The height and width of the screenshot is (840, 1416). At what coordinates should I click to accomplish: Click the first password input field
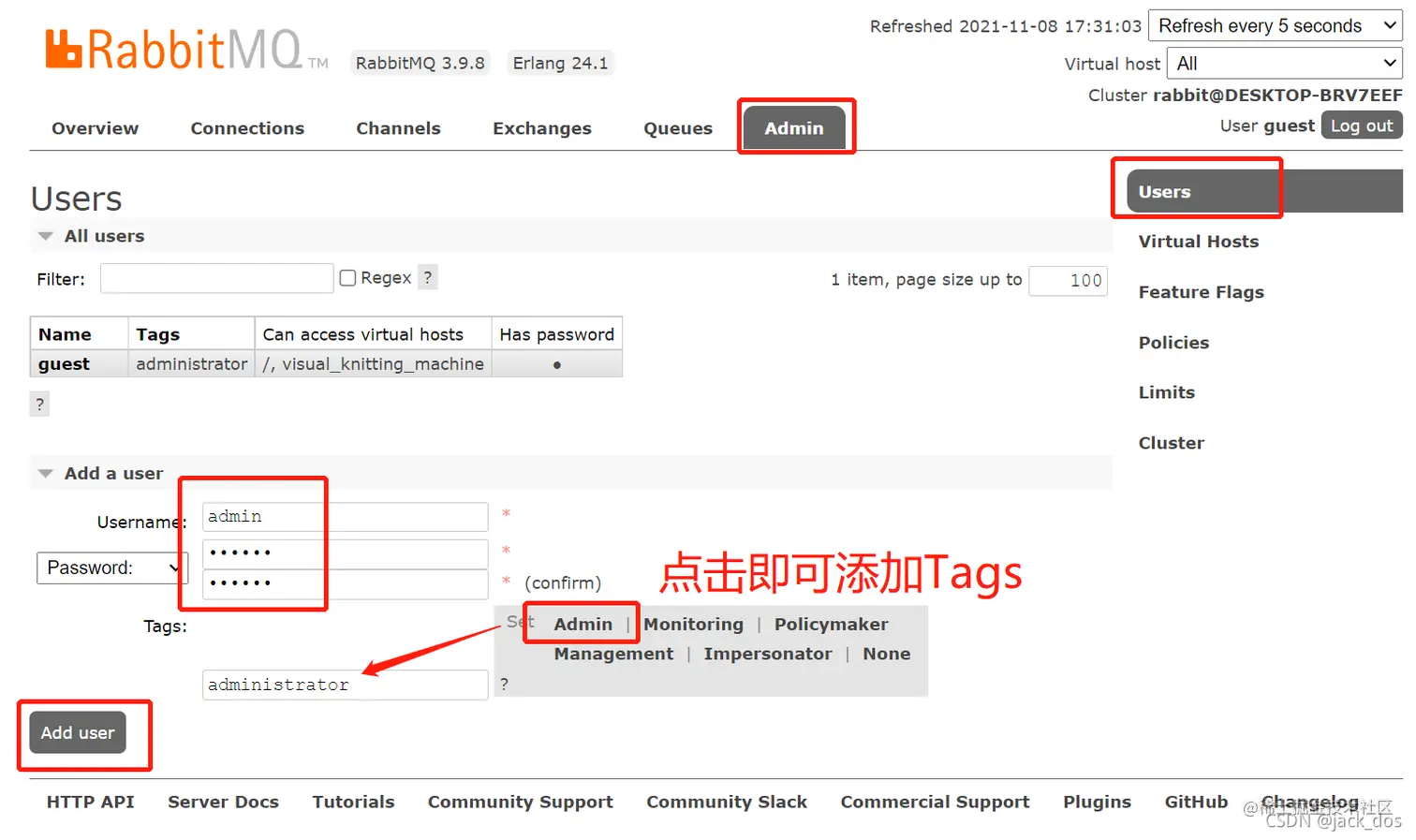[345, 553]
